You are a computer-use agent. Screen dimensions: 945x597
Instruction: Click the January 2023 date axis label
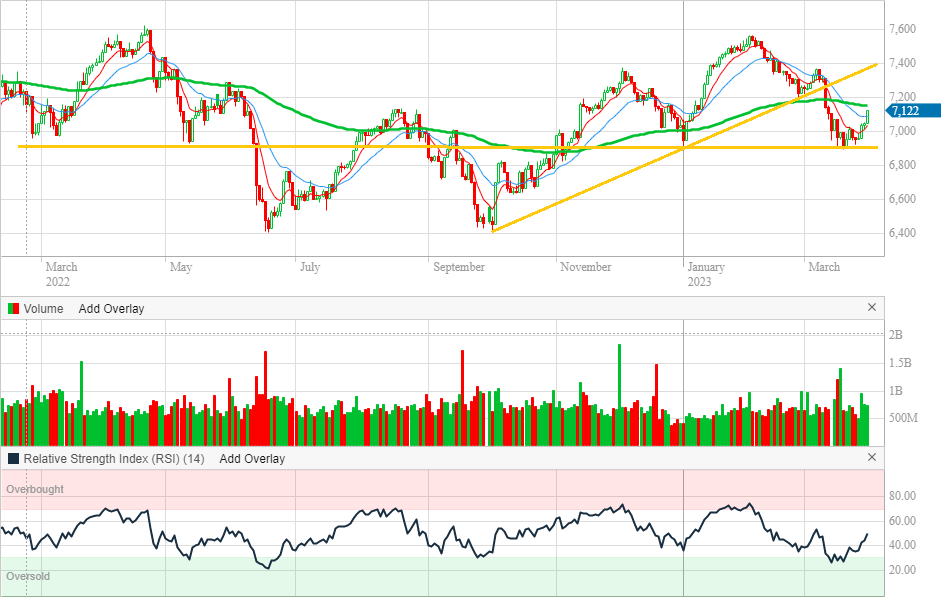click(706, 274)
